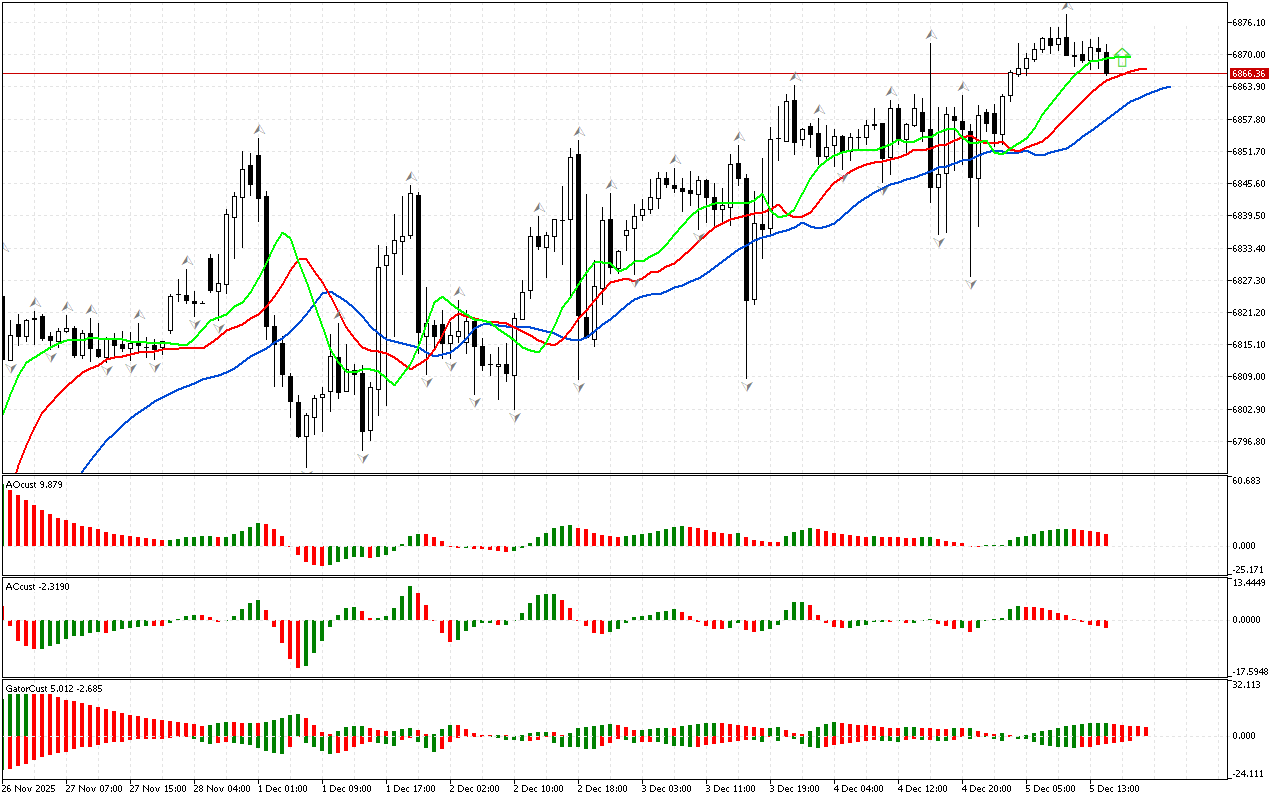1280x800 pixels.
Task: Click the 60.683 value on the AOcust scale
Action: (1247, 481)
